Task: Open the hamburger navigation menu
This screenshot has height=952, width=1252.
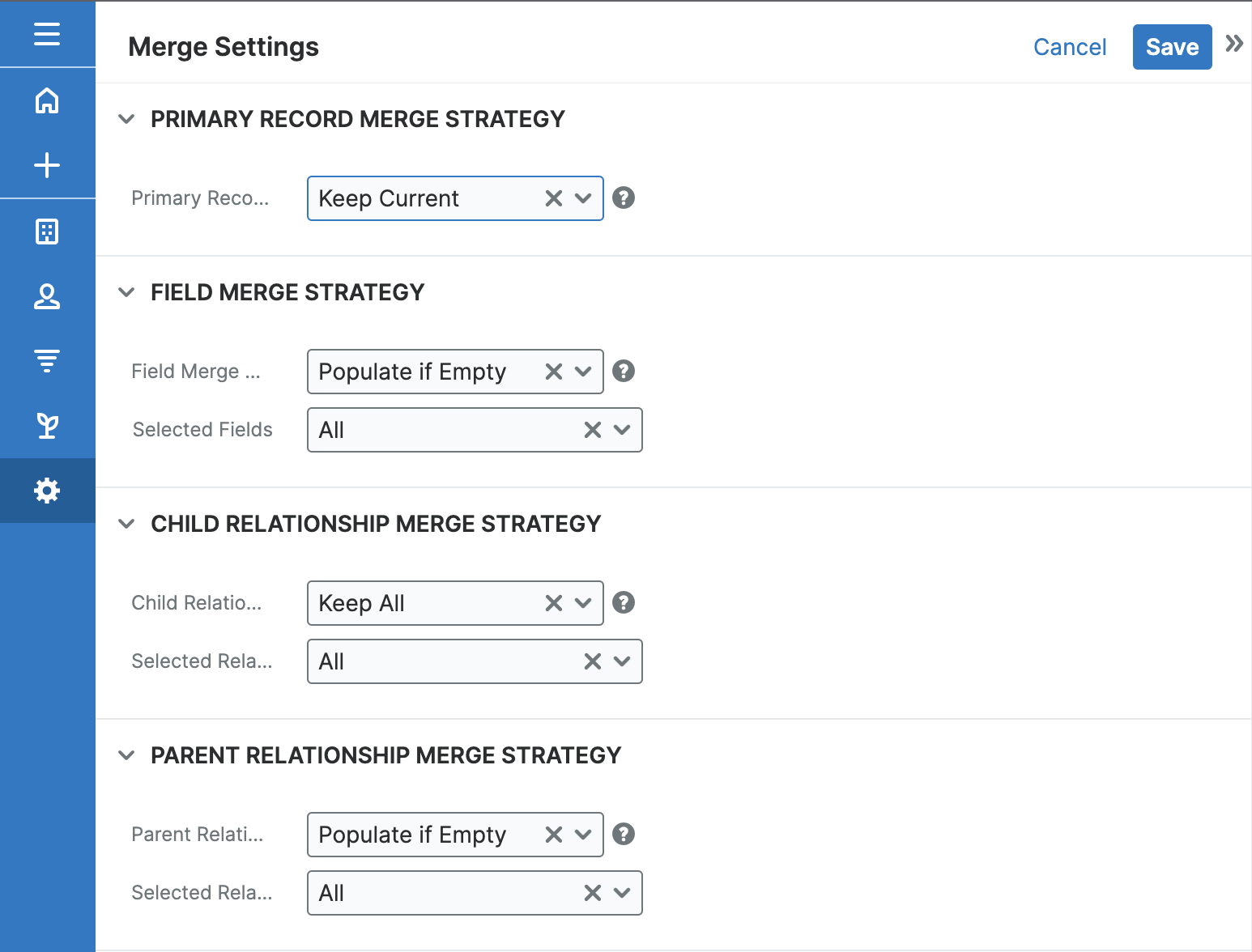Action: pos(47,34)
